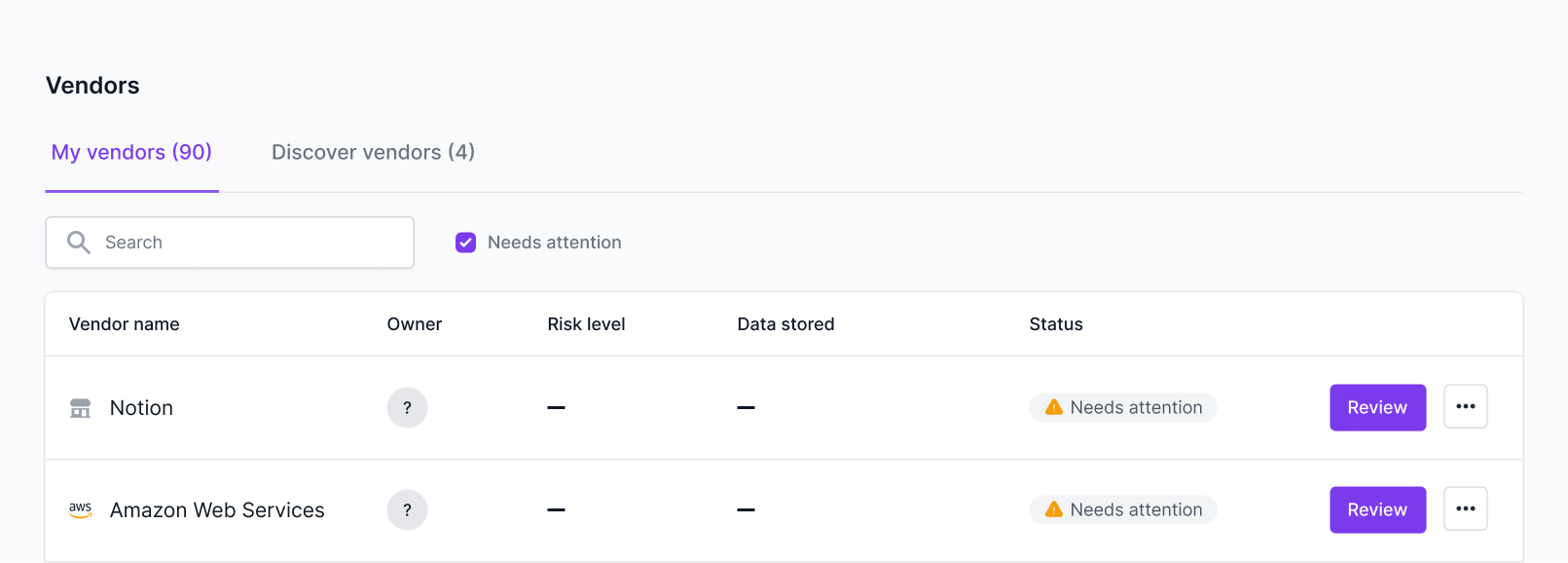Screen dimensions: 1568x563
Task: Review the Notion vendor
Action: point(1378,407)
